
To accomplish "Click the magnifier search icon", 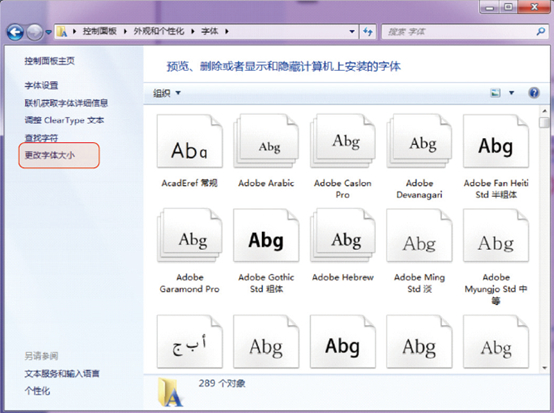I will (541, 32).
